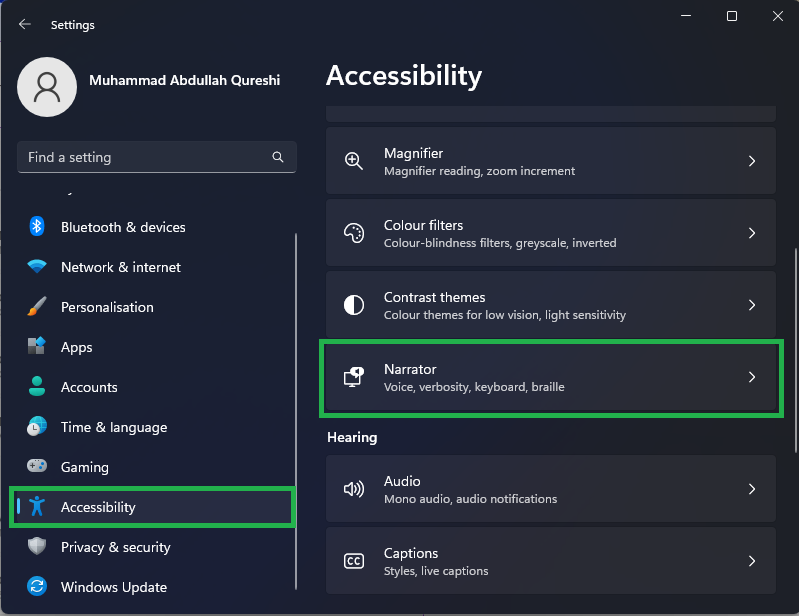Go back using the back arrow

(25, 24)
